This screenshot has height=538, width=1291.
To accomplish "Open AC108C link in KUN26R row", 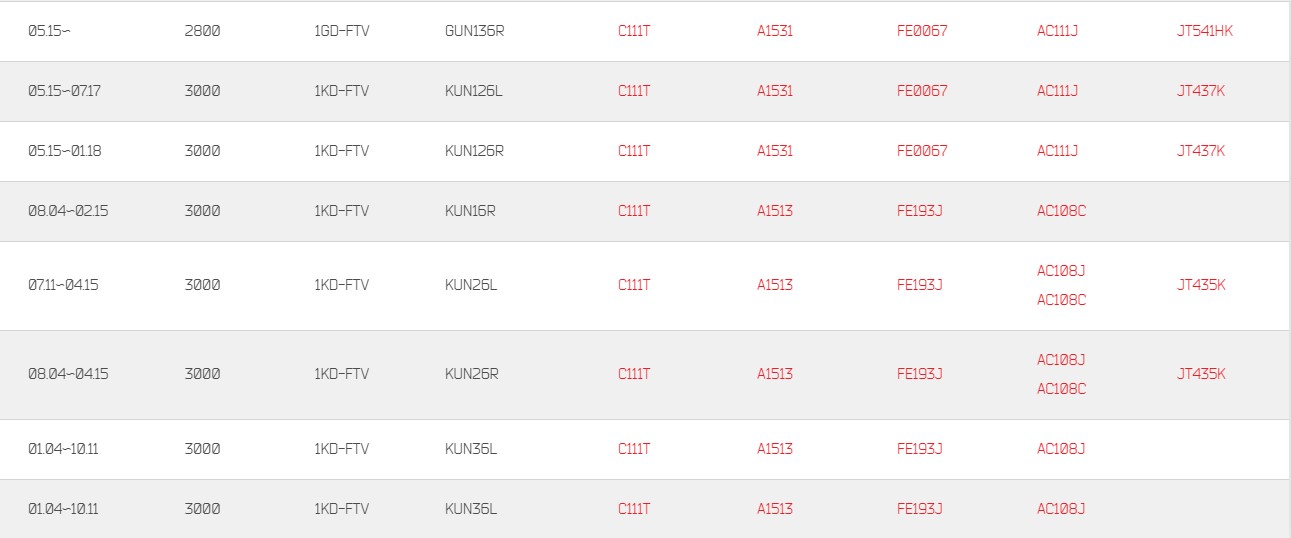I will click(x=1061, y=389).
